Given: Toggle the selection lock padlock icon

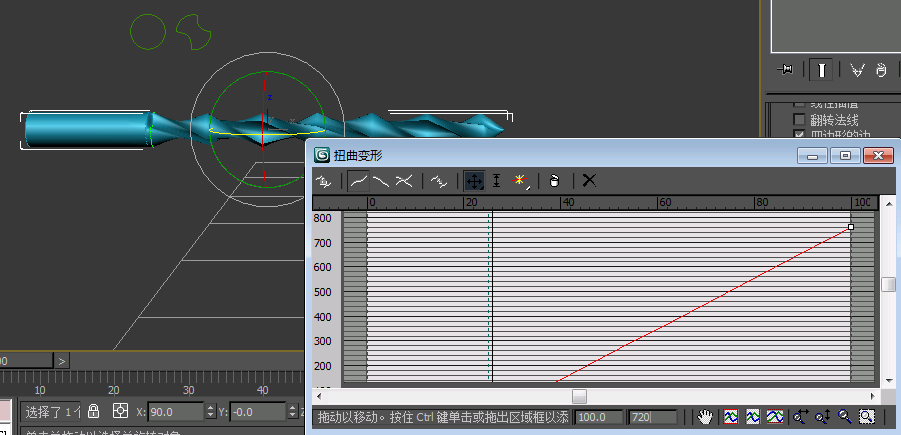Looking at the screenshot, I should [93, 411].
